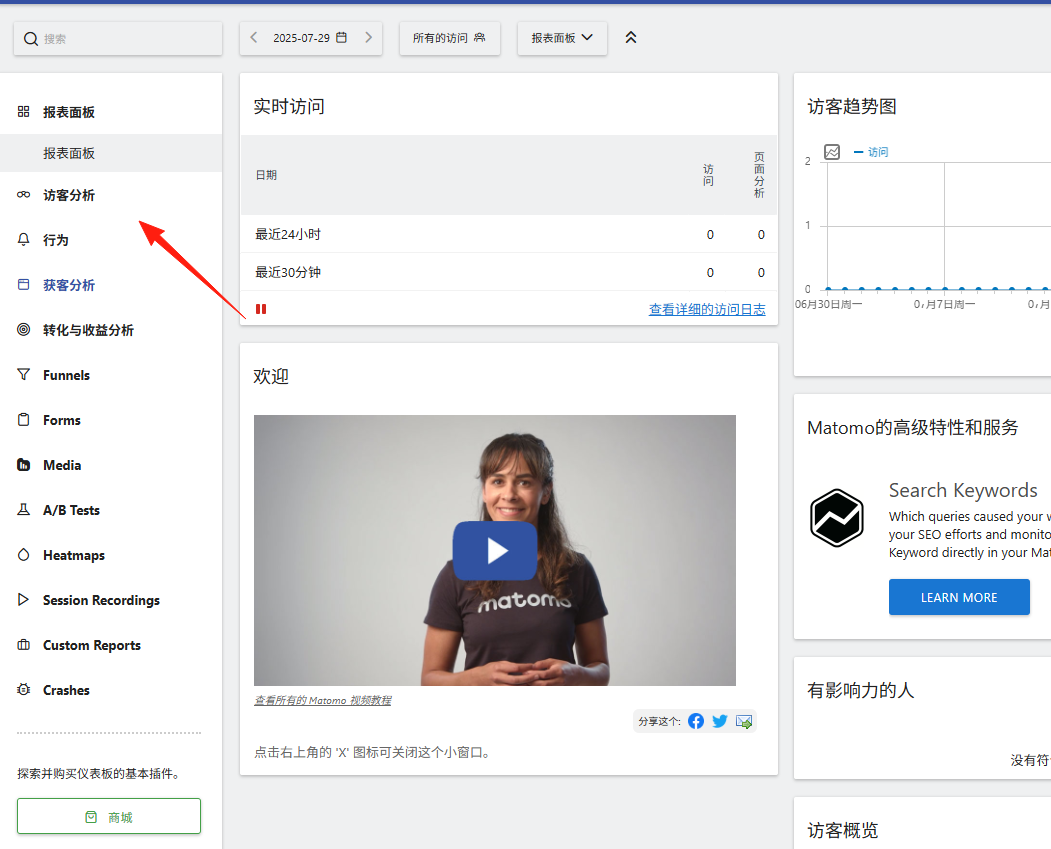Click the 最近30分钟 row label
The height and width of the screenshot is (849, 1051).
coord(288,273)
